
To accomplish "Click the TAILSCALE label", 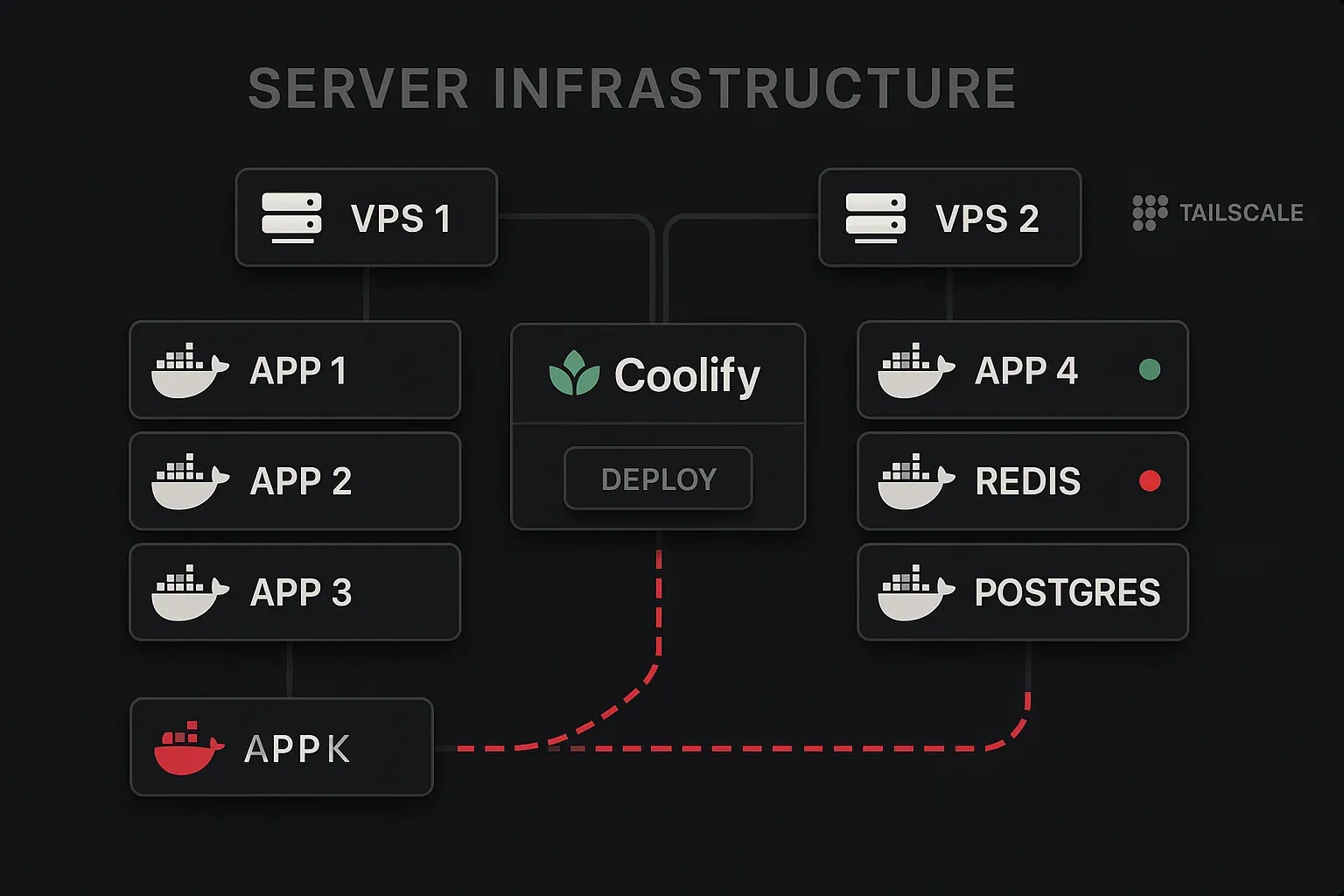I will pyautogui.click(x=1242, y=213).
